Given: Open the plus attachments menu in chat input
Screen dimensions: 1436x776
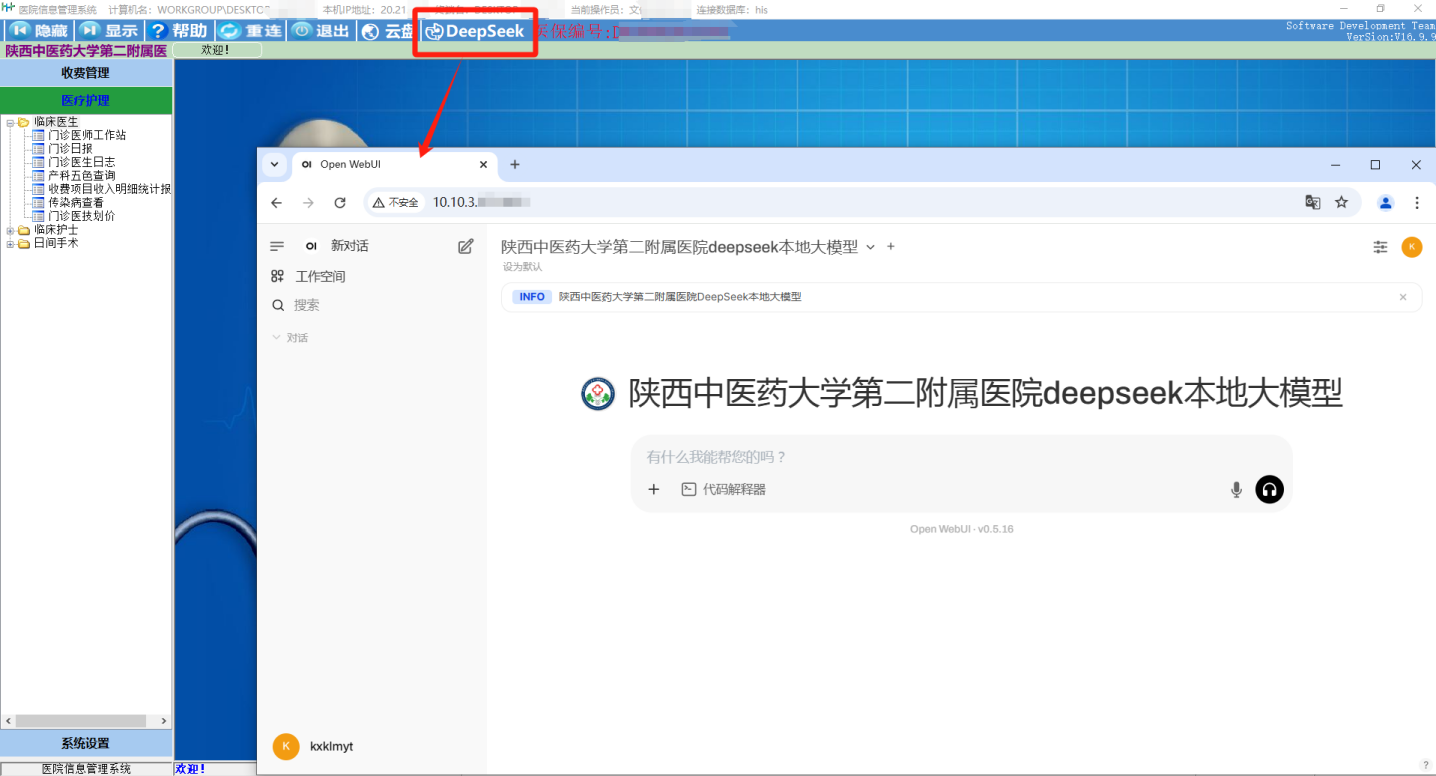Looking at the screenshot, I should click(x=654, y=489).
